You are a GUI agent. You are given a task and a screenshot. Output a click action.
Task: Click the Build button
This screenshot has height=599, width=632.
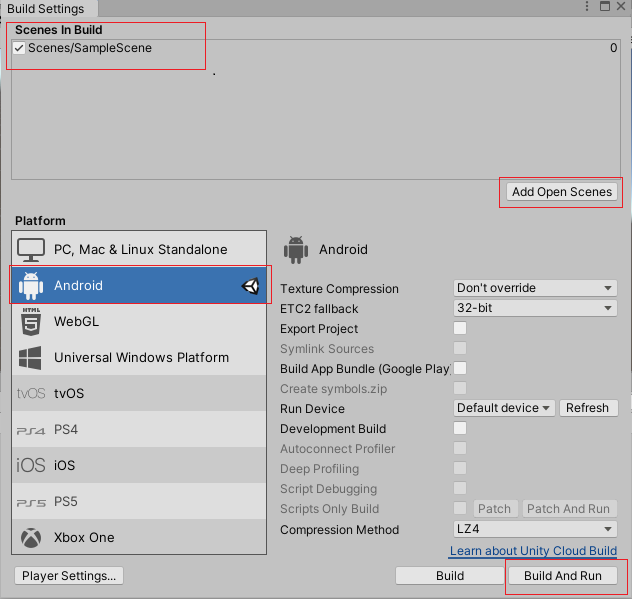(450, 576)
